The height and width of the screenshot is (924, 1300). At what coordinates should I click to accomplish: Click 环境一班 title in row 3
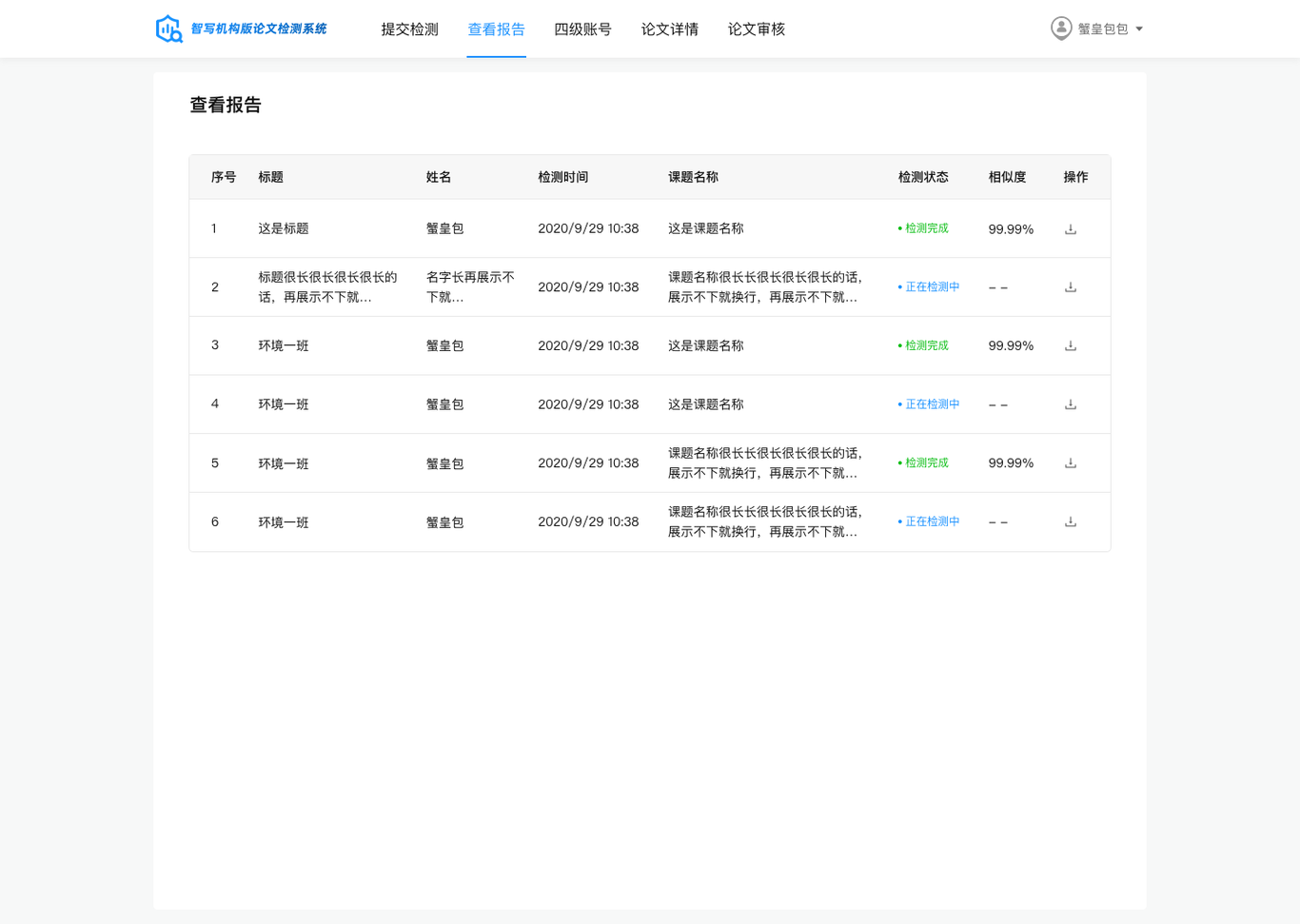pyautogui.click(x=284, y=346)
